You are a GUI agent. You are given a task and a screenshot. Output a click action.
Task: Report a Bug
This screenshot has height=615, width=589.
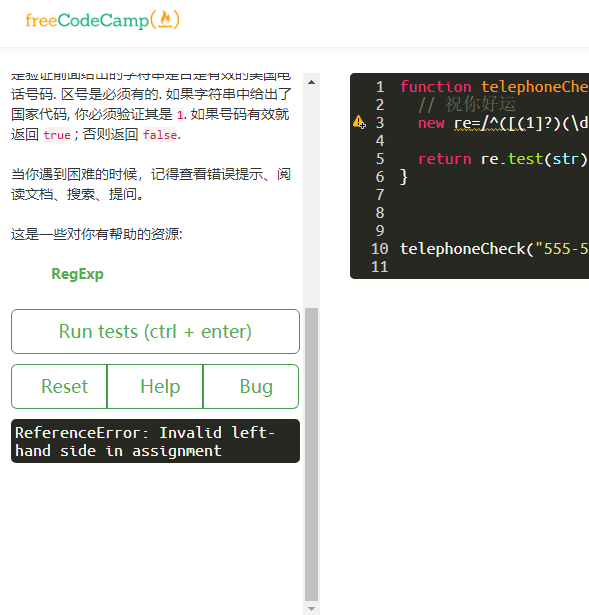point(251,386)
